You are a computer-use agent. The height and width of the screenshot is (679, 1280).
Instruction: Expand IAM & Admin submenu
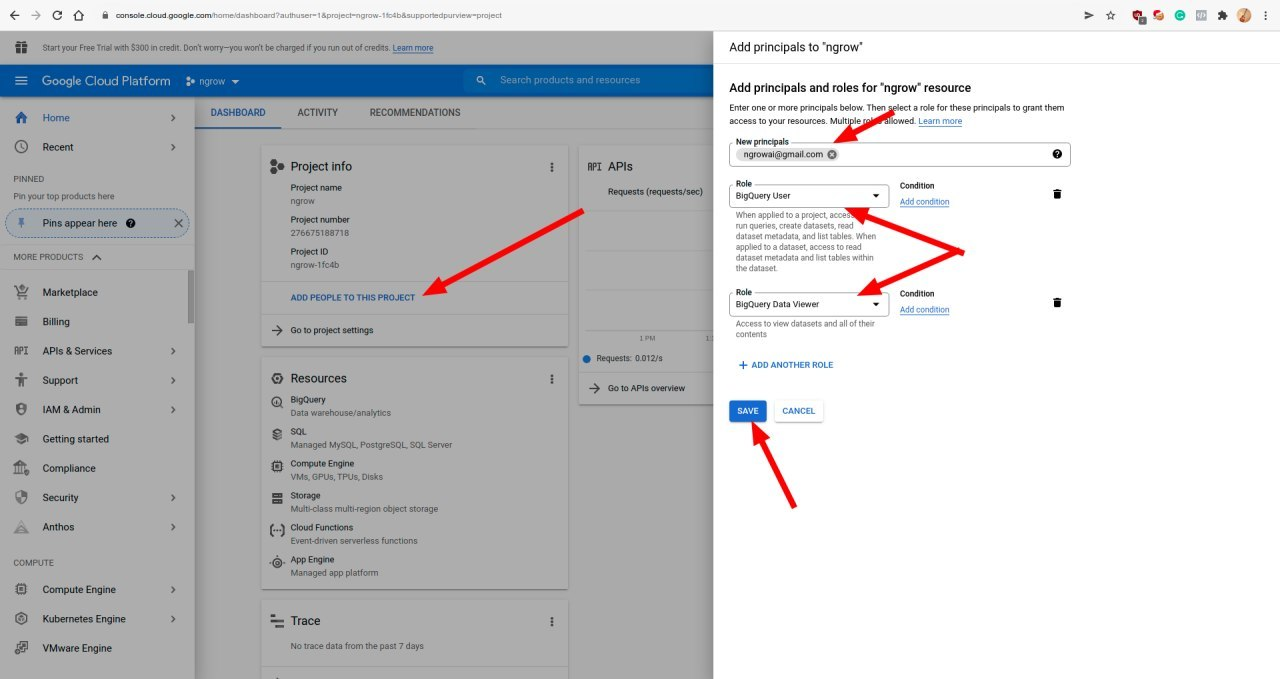coord(173,409)
